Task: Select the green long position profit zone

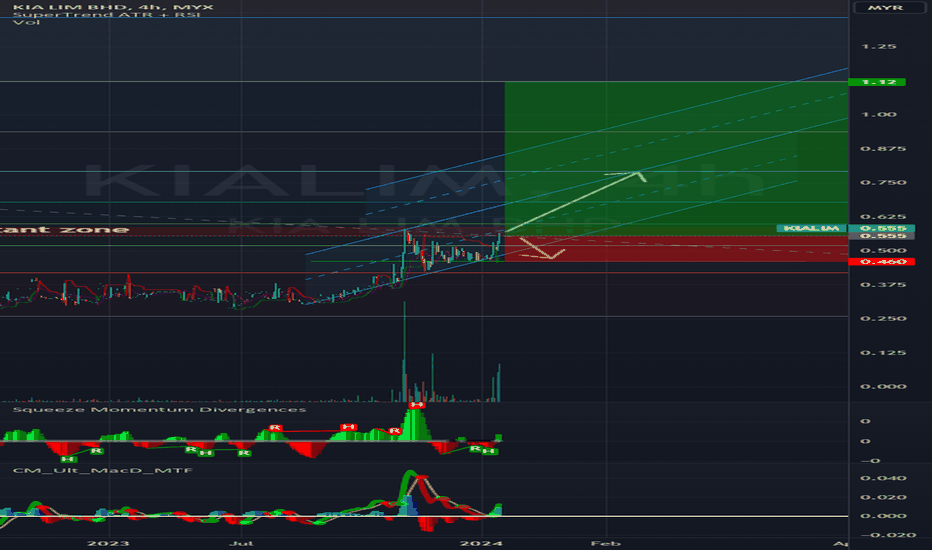Action: point(676,159)
